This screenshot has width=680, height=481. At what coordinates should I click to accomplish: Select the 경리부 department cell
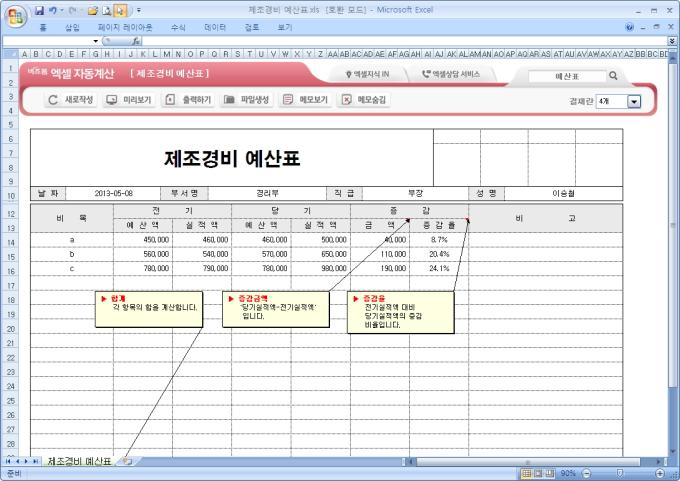pyautogui.click(x=267, y=193)
